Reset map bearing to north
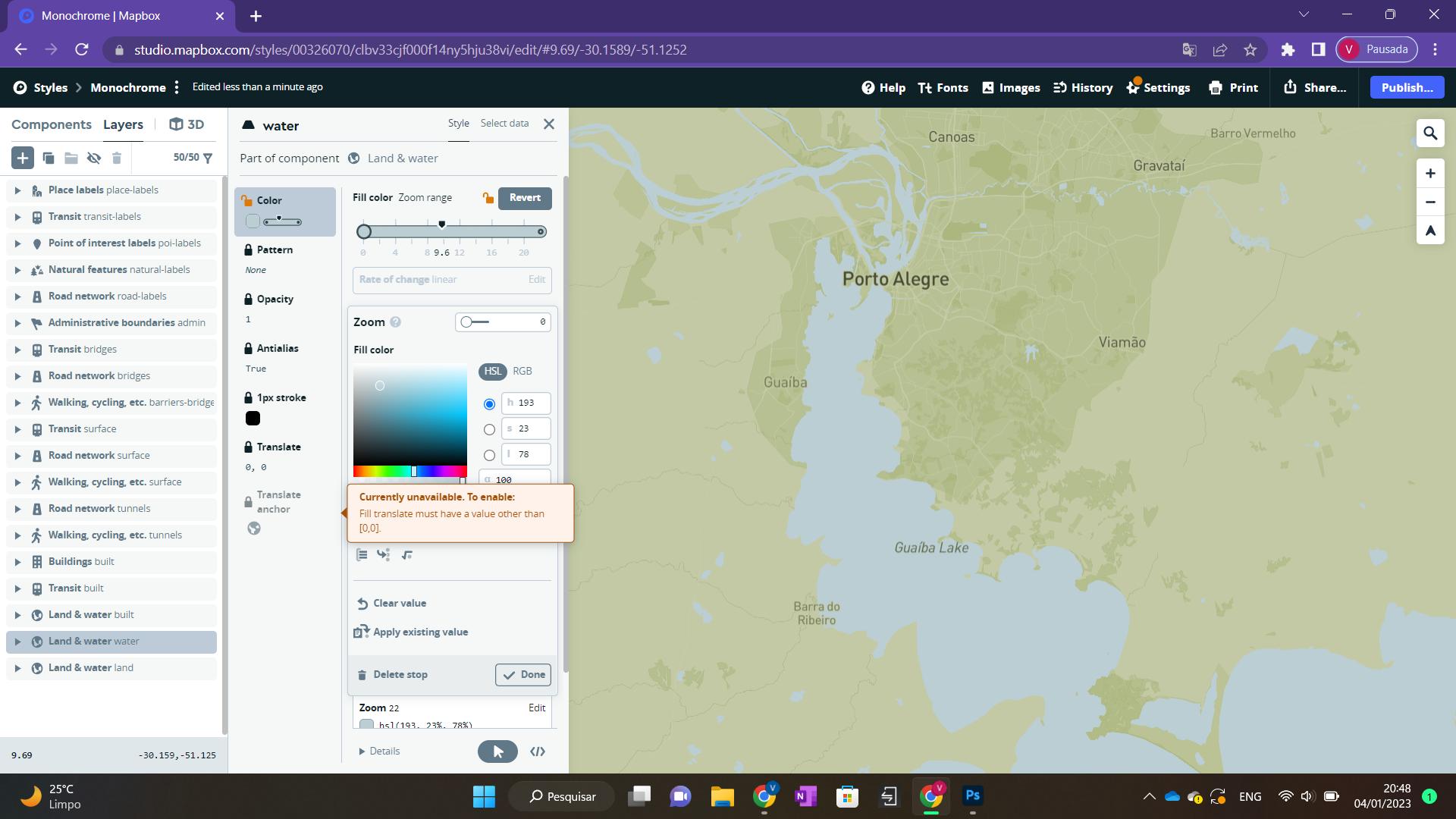Viewport: 1456px width, 819px height. point(1430,231)
